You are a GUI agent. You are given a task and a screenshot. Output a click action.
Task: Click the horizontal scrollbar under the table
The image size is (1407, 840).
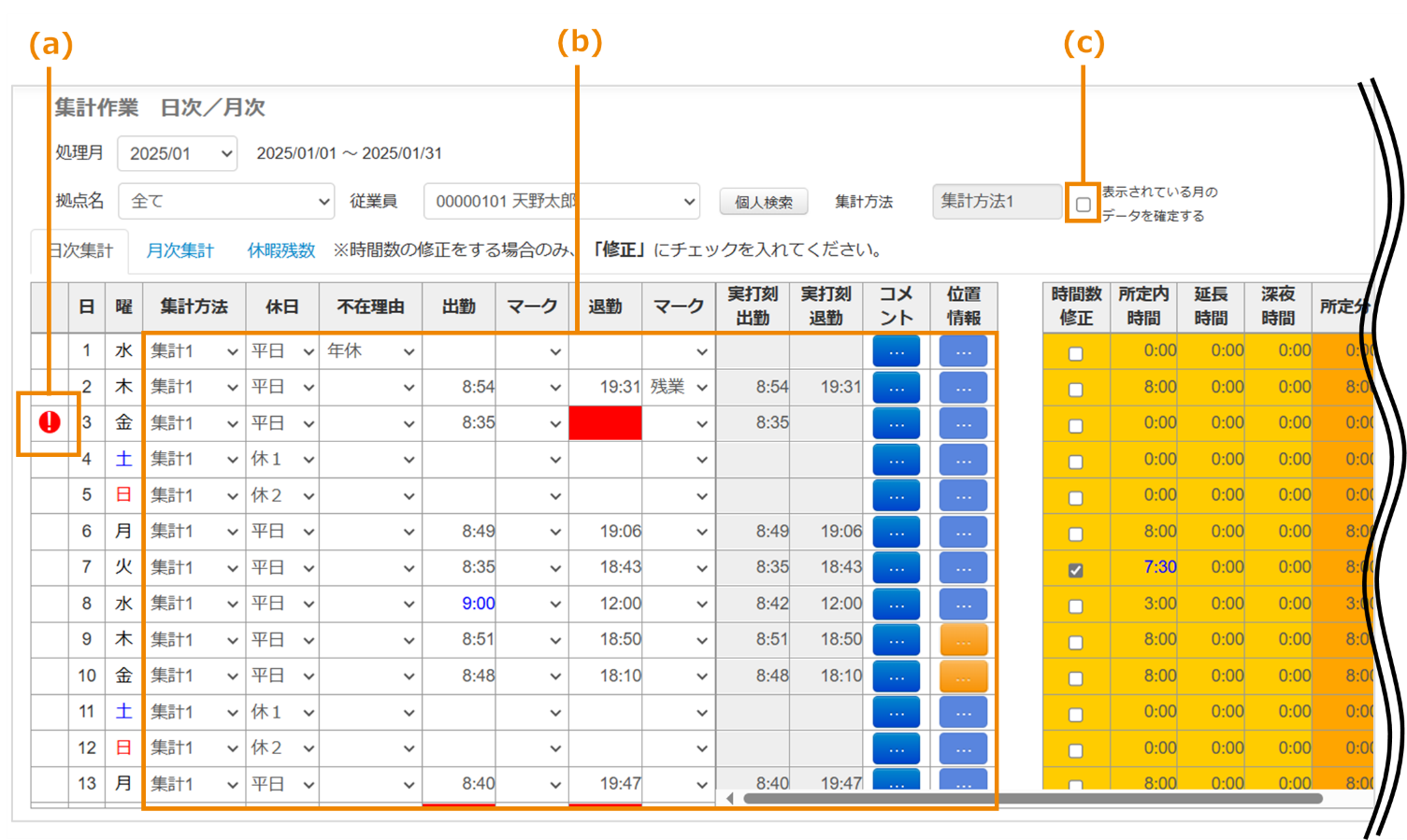pos(1028,799)
